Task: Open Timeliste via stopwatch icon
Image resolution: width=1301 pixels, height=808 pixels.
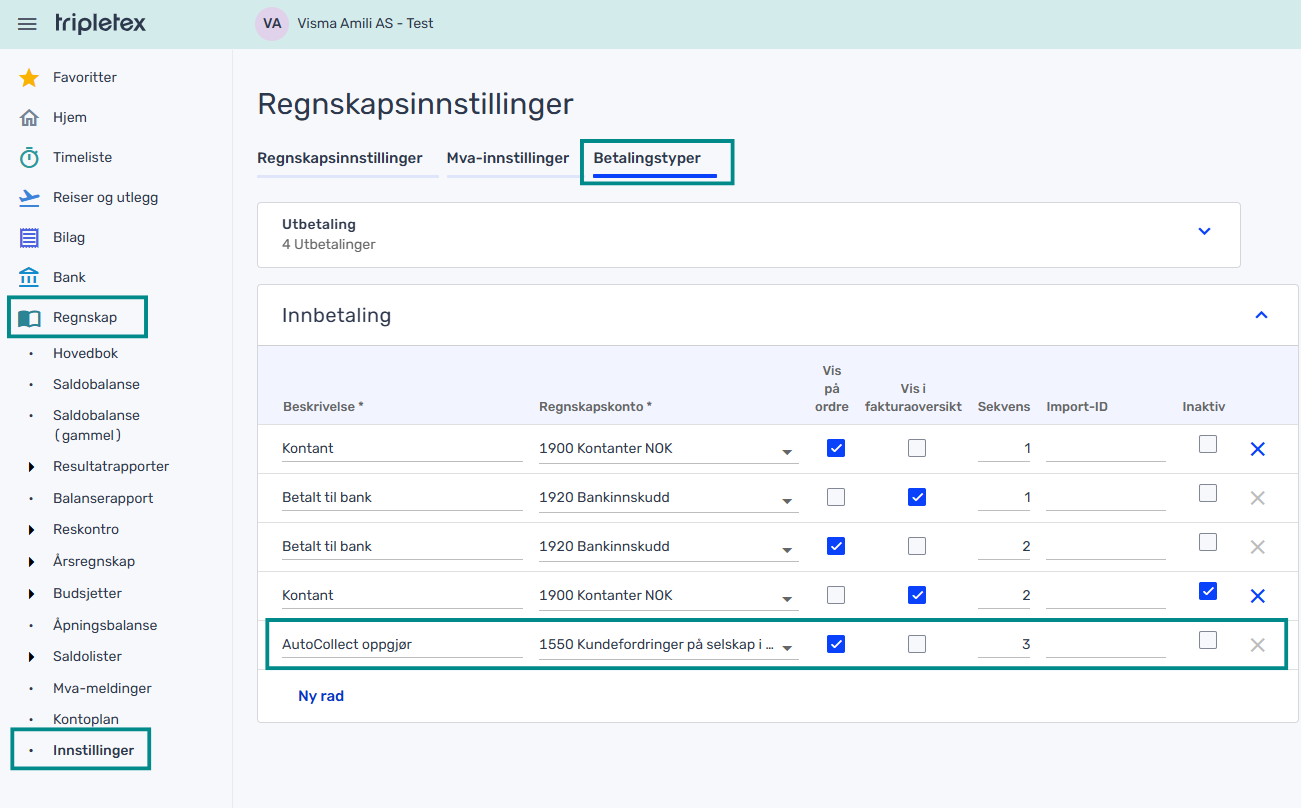Action: (x=29, y=158)
